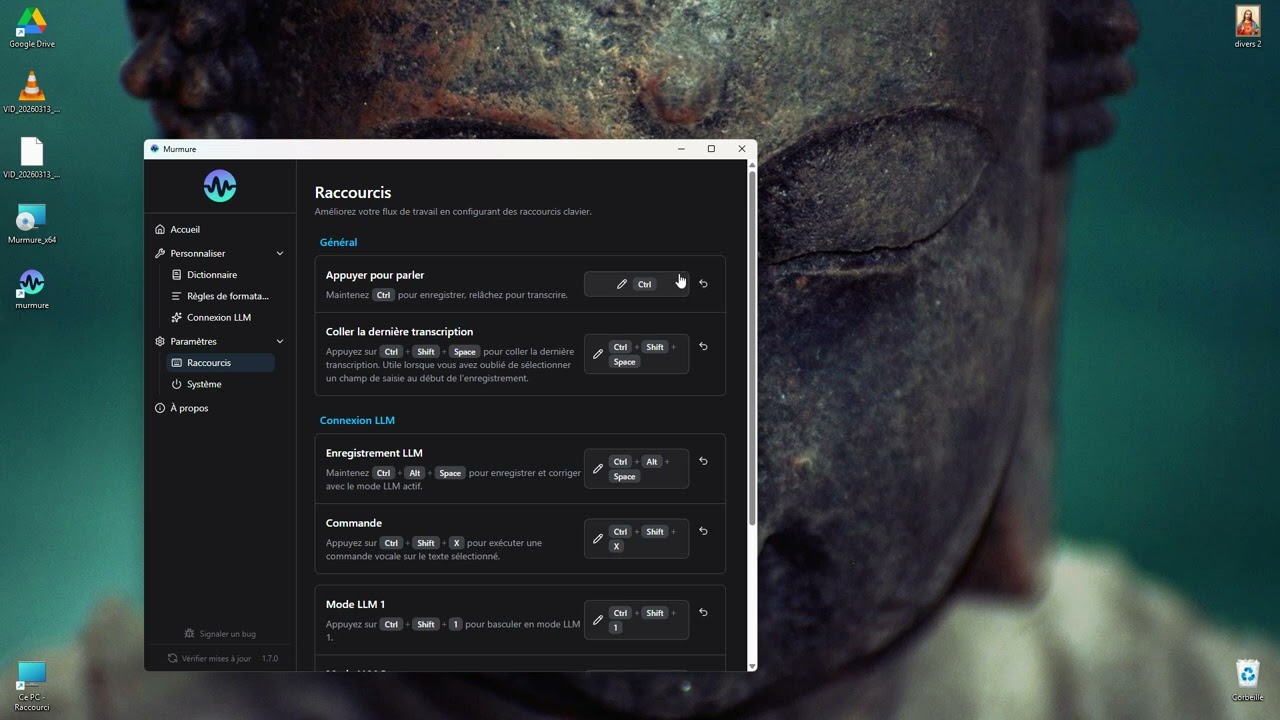Edit the Commande shortcut field
The image size is (1280, 720).
coord(636,539)
